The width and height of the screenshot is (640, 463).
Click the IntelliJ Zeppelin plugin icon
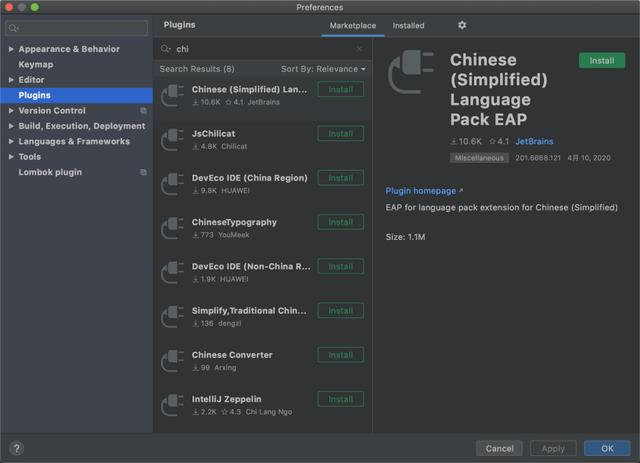[172, 405]
